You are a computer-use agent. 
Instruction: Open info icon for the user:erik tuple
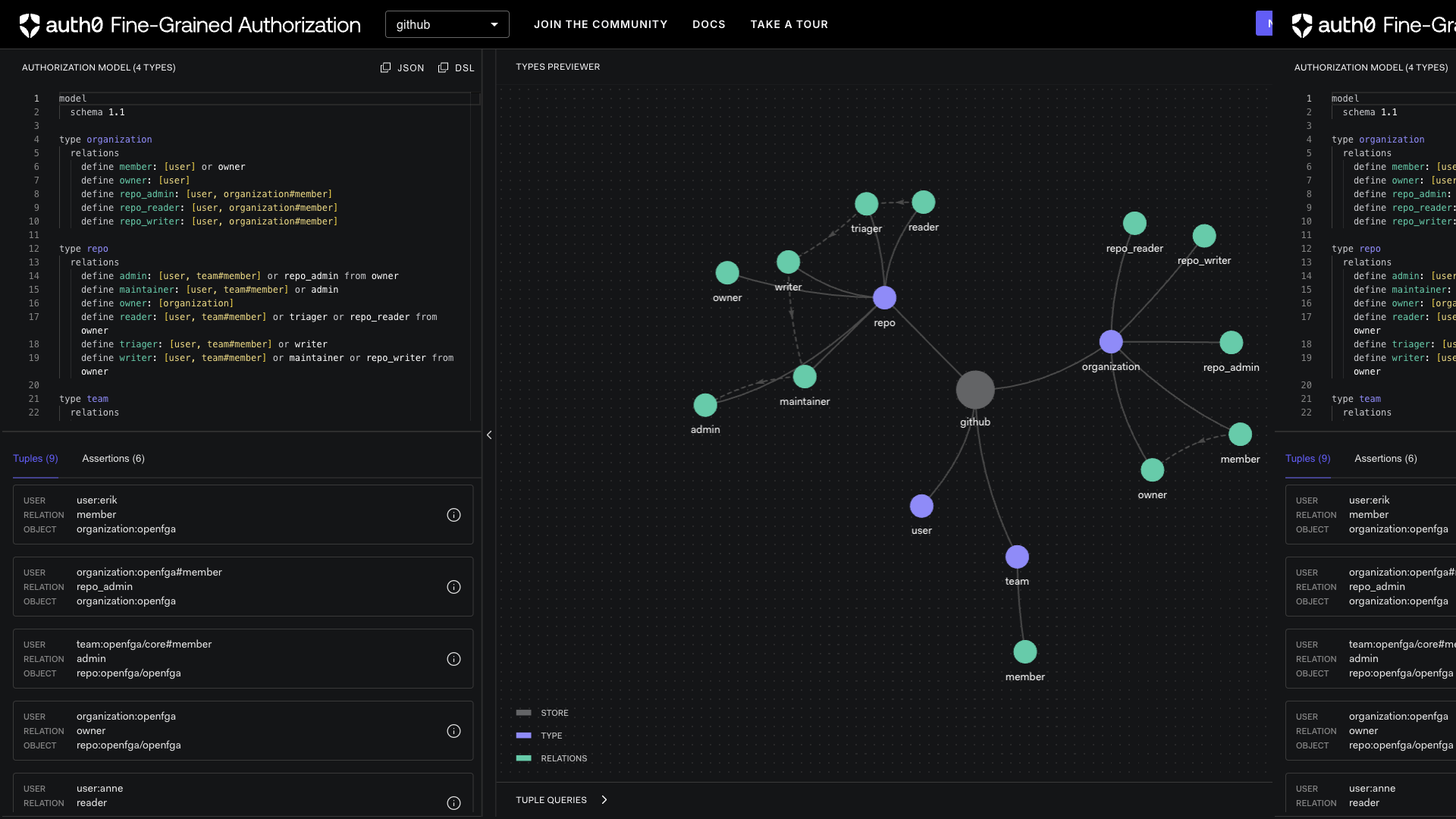point(453,515)
